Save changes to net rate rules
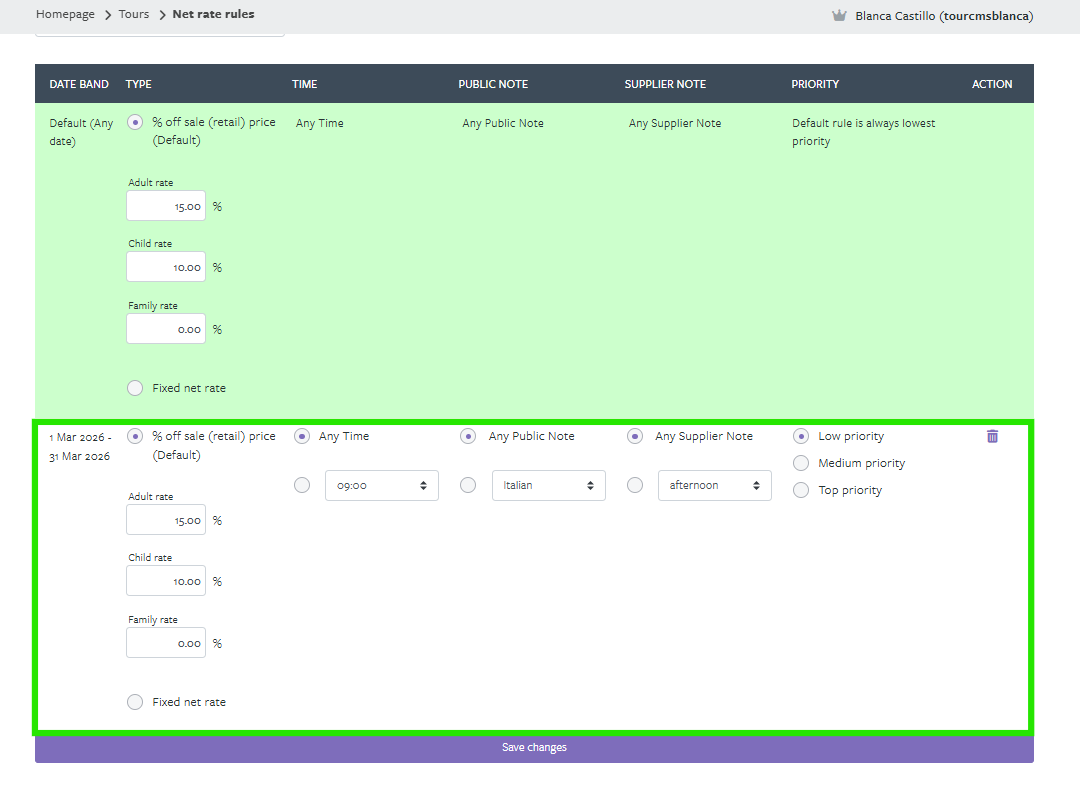 pyautogui.click(x=534, y=748)
